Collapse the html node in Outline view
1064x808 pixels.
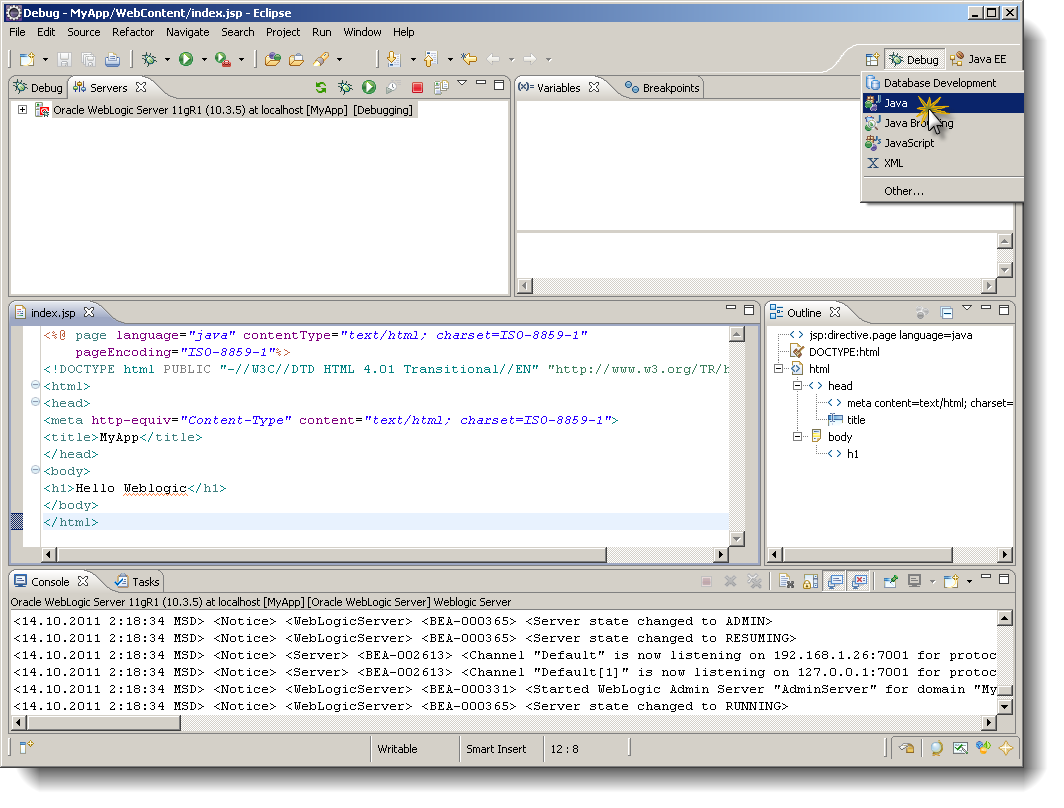(x=779, y=368)
